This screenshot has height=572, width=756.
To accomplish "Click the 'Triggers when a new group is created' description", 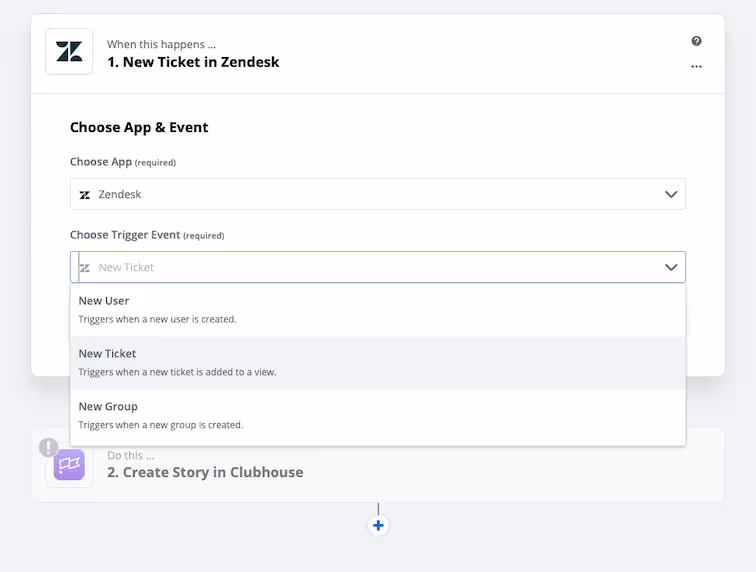I will (x=161, y=425).
